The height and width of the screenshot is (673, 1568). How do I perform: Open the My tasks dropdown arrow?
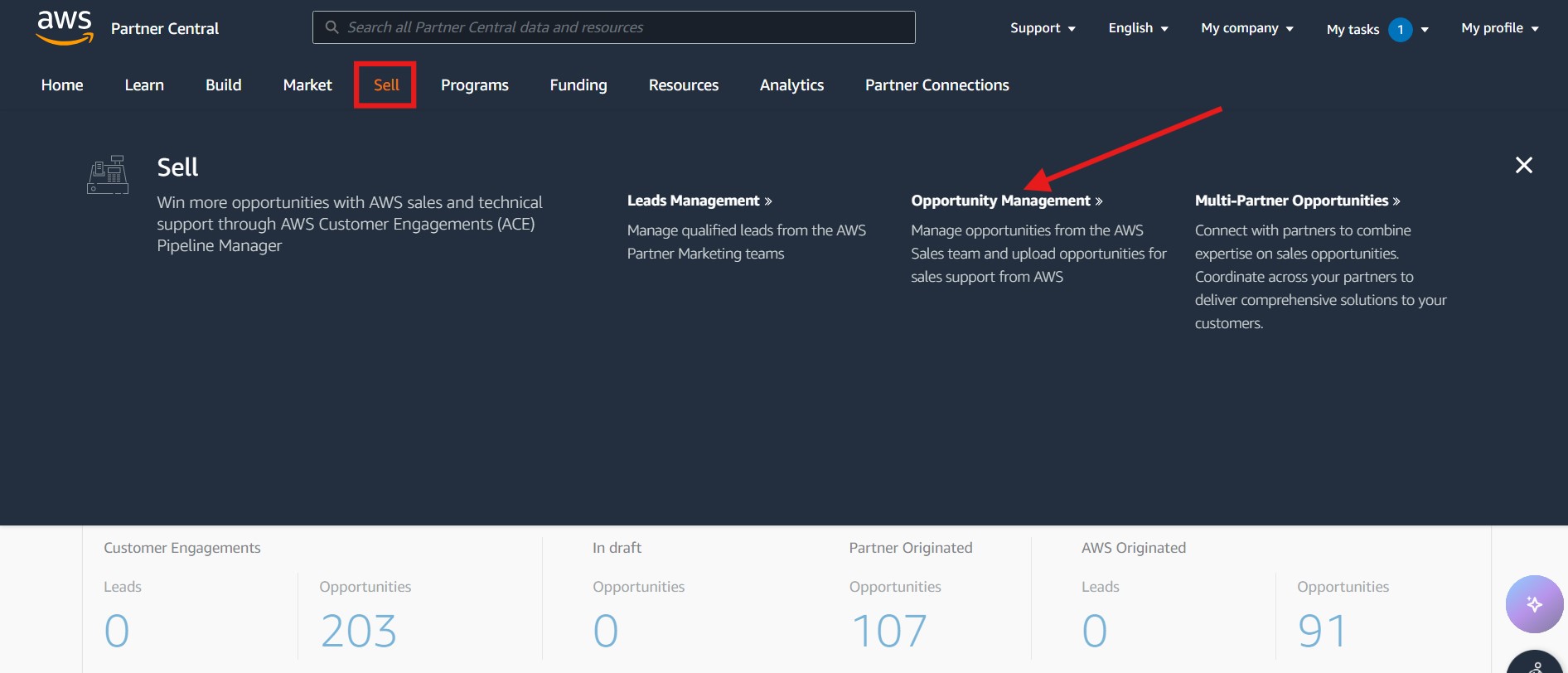pyautogui.click(x=1425, y=29)
